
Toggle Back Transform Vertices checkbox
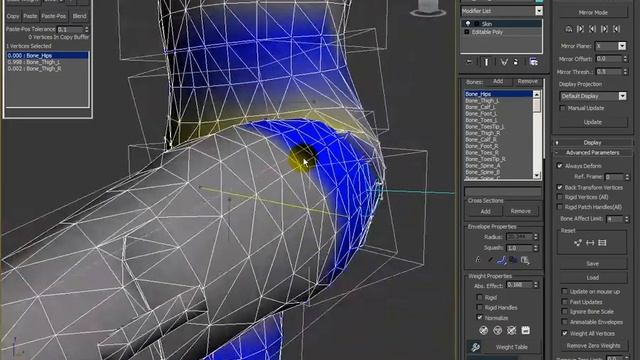(x=560, y=187)
